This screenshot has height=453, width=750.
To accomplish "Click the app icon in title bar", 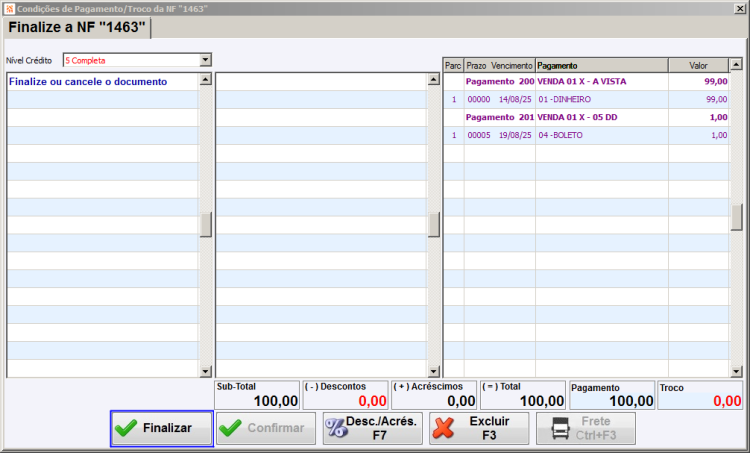I will (x=9, y=9).
